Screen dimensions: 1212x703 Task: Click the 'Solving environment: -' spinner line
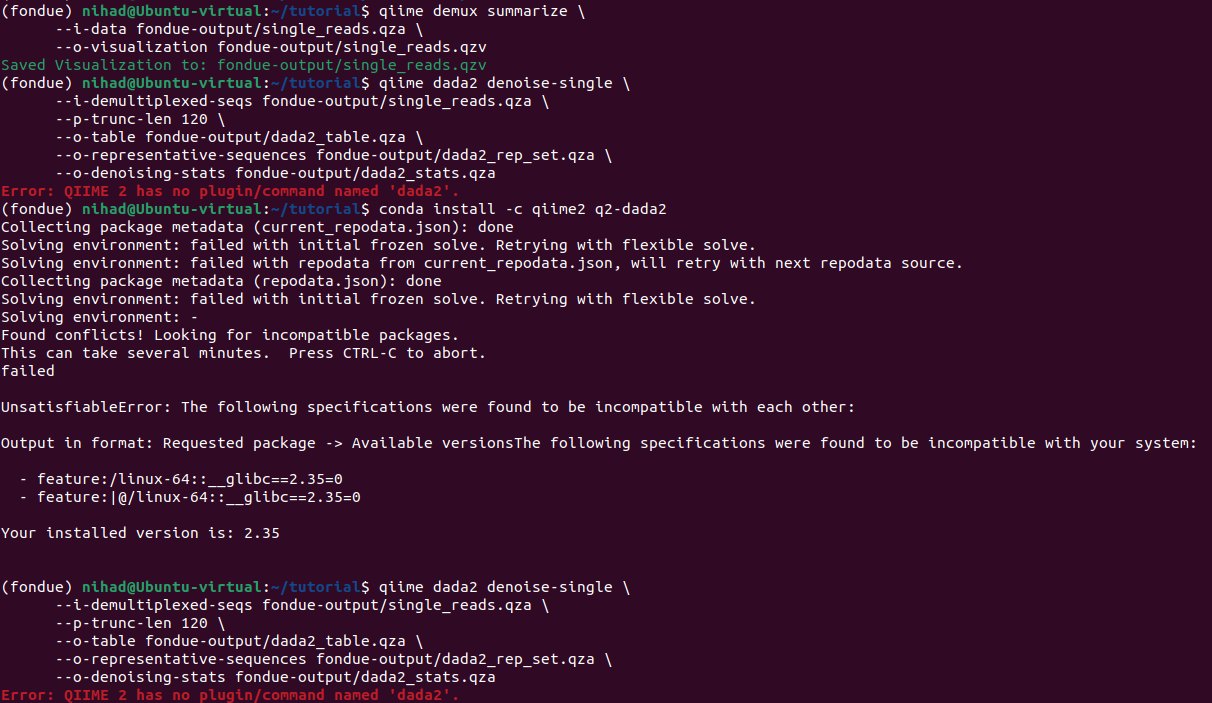(x=100, y=317)
